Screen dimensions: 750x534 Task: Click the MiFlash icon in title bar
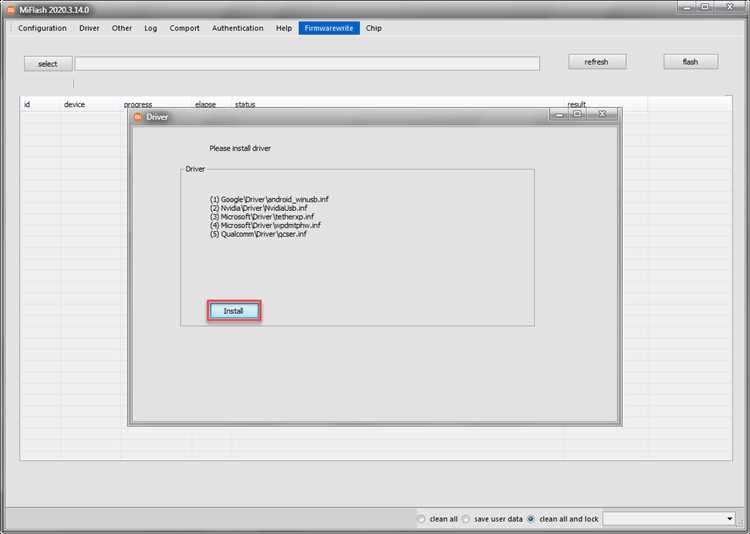coord(10,9)
